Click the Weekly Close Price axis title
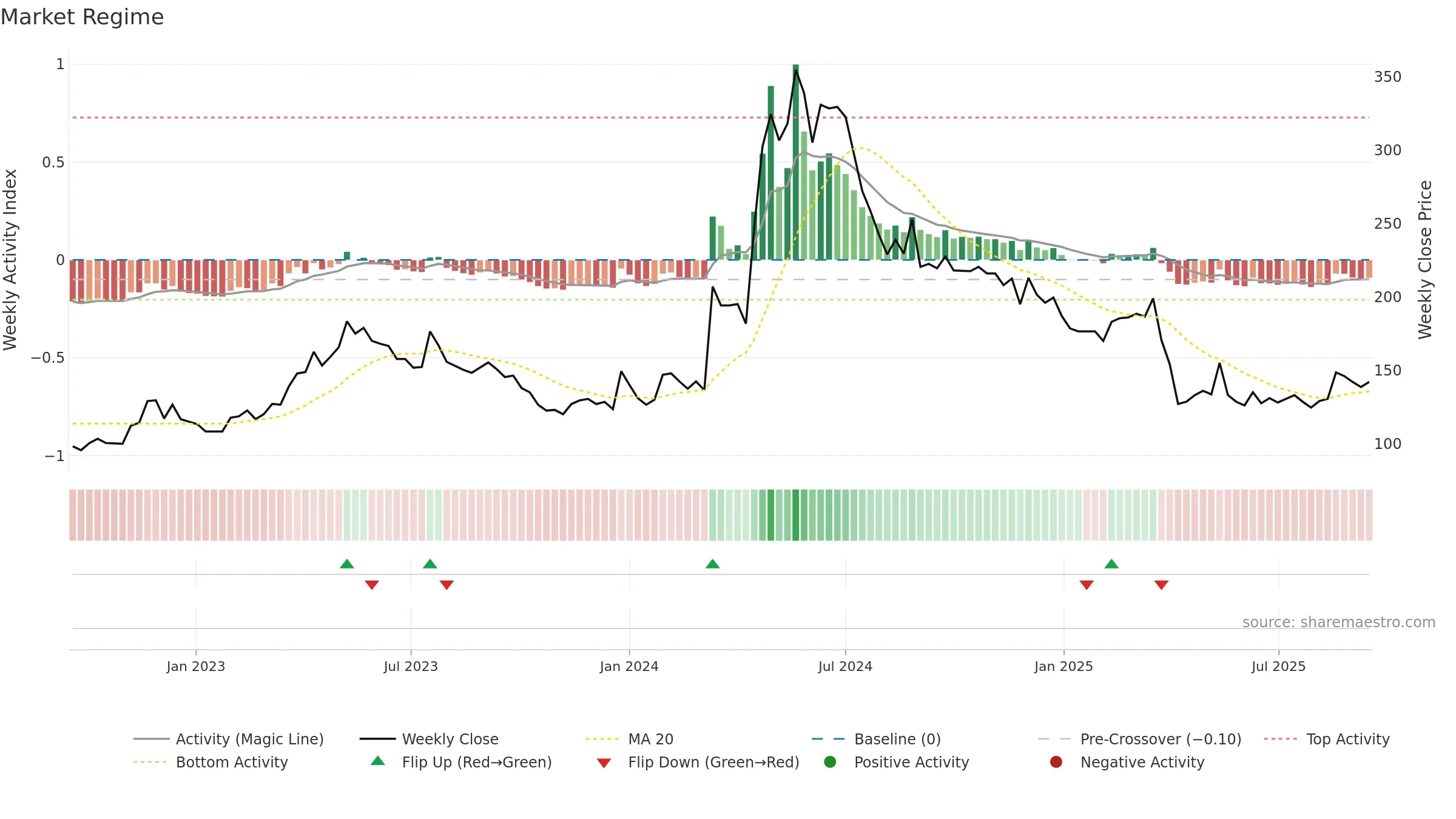Viewport: 1456px width, 819px height. 1425,260
